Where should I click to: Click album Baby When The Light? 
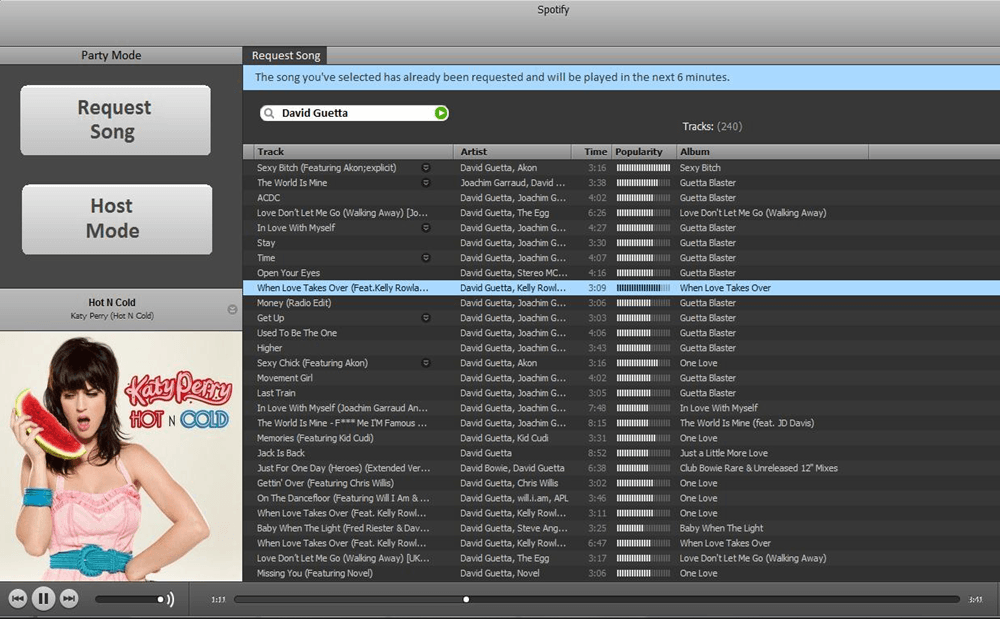[x=721, y=528]
